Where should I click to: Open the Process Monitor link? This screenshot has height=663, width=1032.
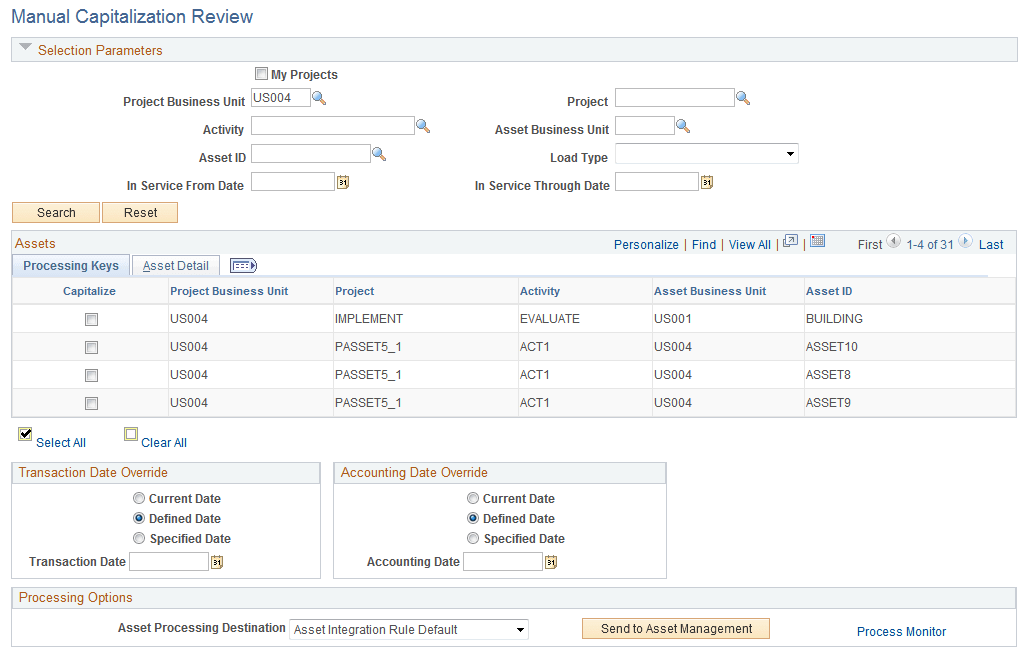point(901,631)
